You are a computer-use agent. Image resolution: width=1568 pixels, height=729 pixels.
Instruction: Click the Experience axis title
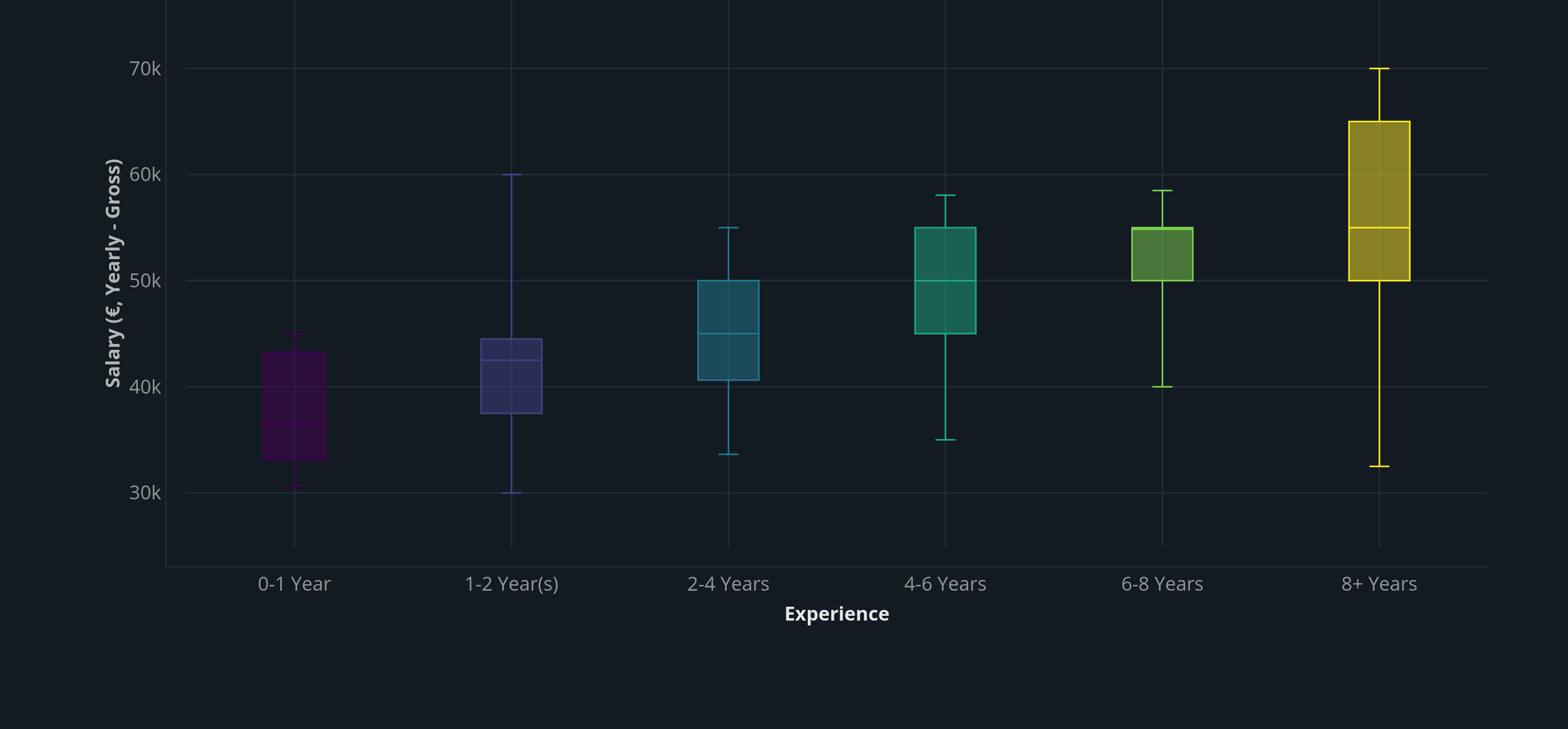click(837, 614)
